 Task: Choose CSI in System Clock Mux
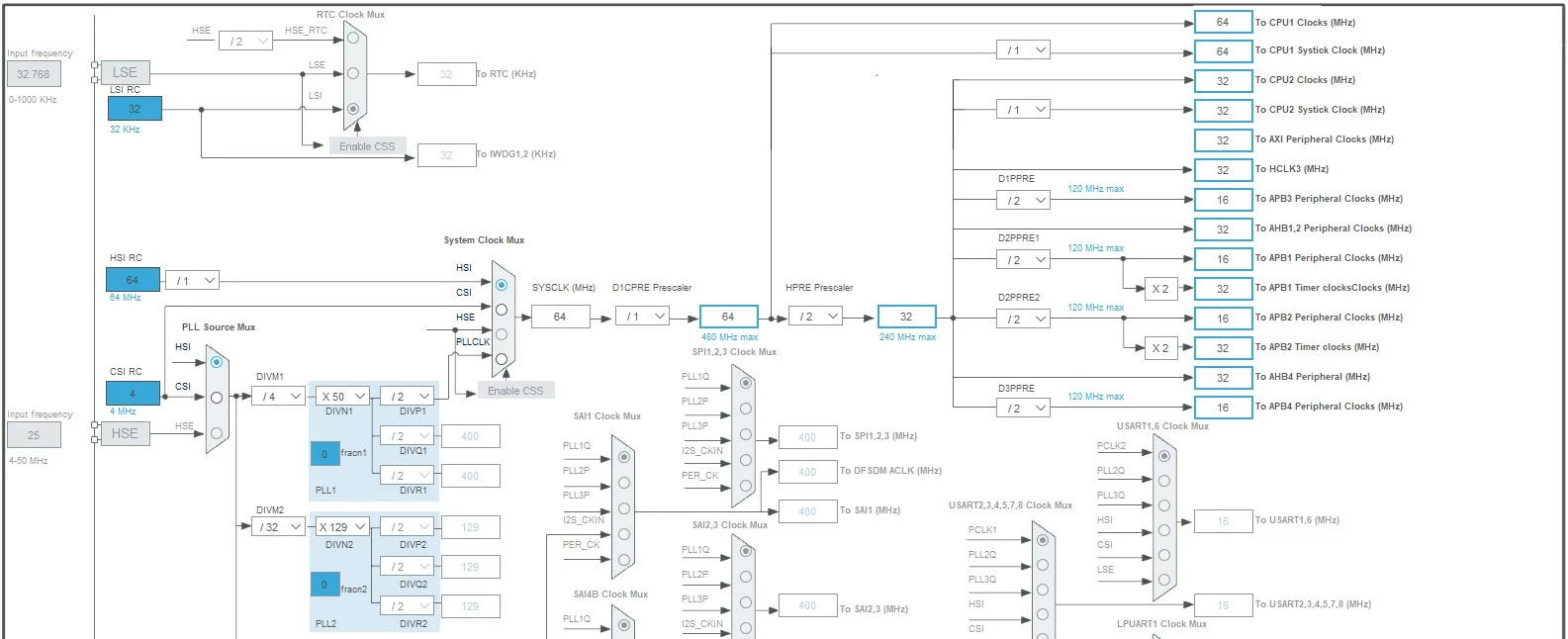[502, 310]
